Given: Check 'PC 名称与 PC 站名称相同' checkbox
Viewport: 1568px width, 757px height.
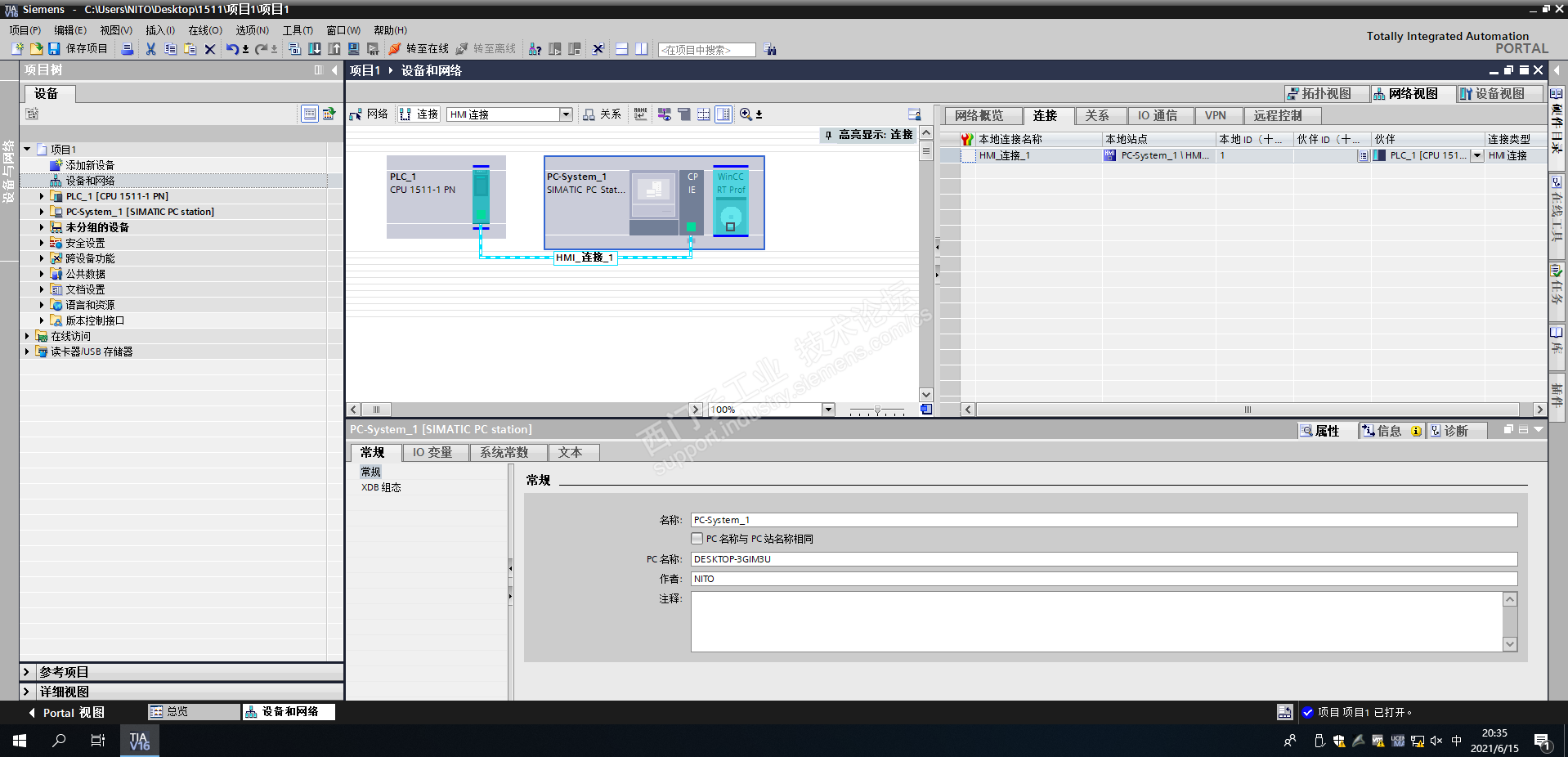Looking at the screenshot, I should (697, 539).
